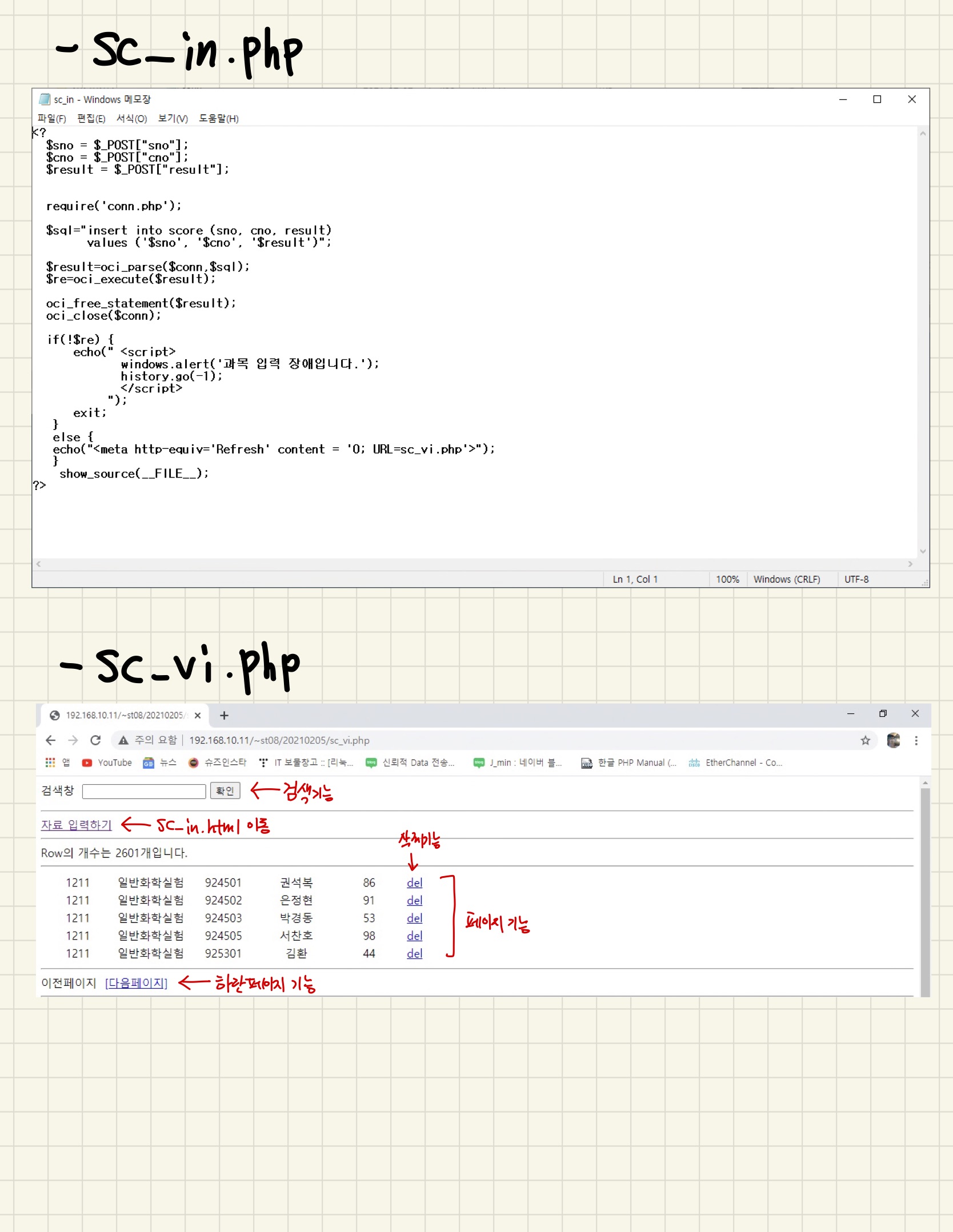Screen dimensions: 953x1232
Task: Click the Notepad app icon in title bar
Action: (44, 99)
